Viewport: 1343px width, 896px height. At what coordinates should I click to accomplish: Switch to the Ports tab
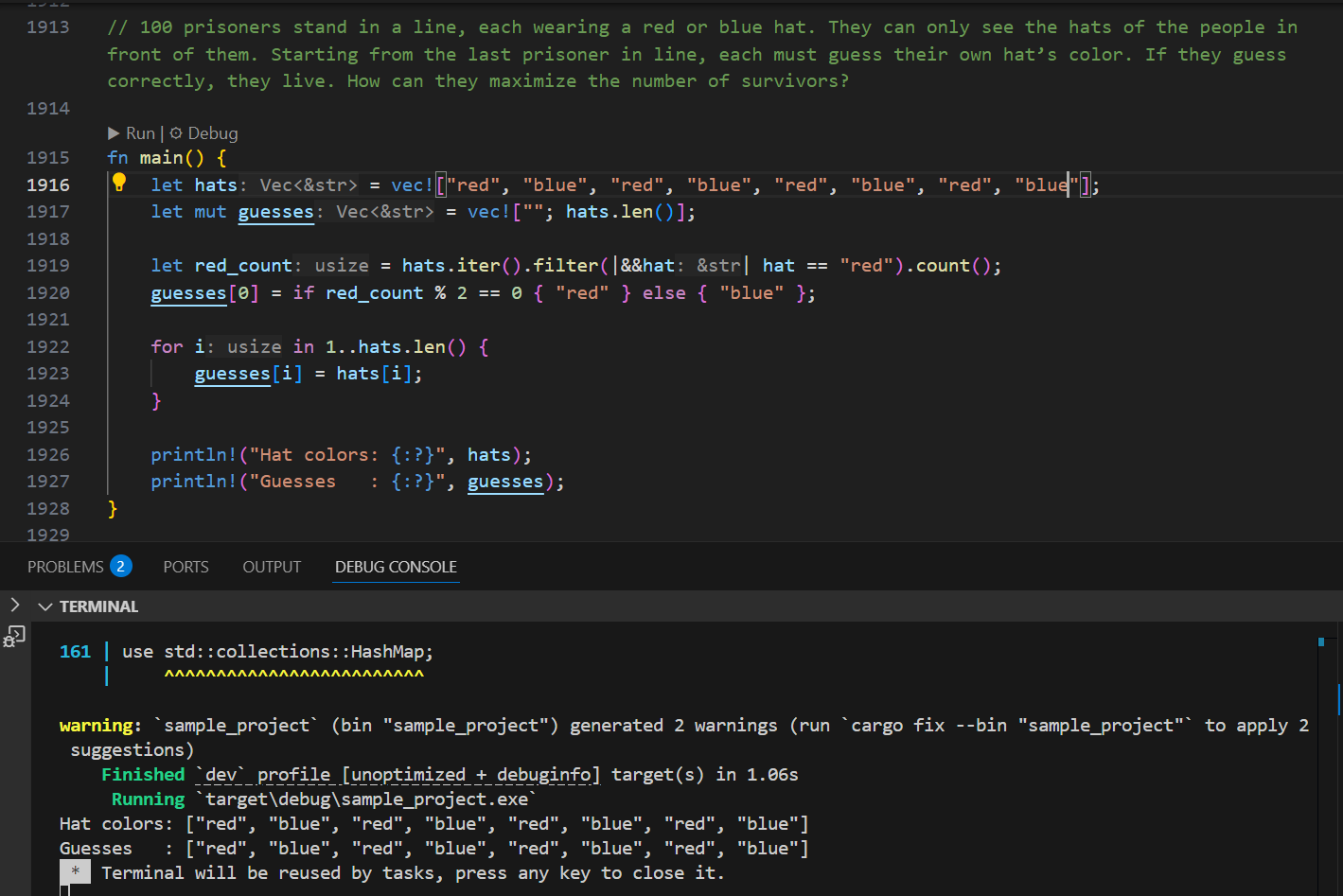pyautogui.click(x=186, y=567)
